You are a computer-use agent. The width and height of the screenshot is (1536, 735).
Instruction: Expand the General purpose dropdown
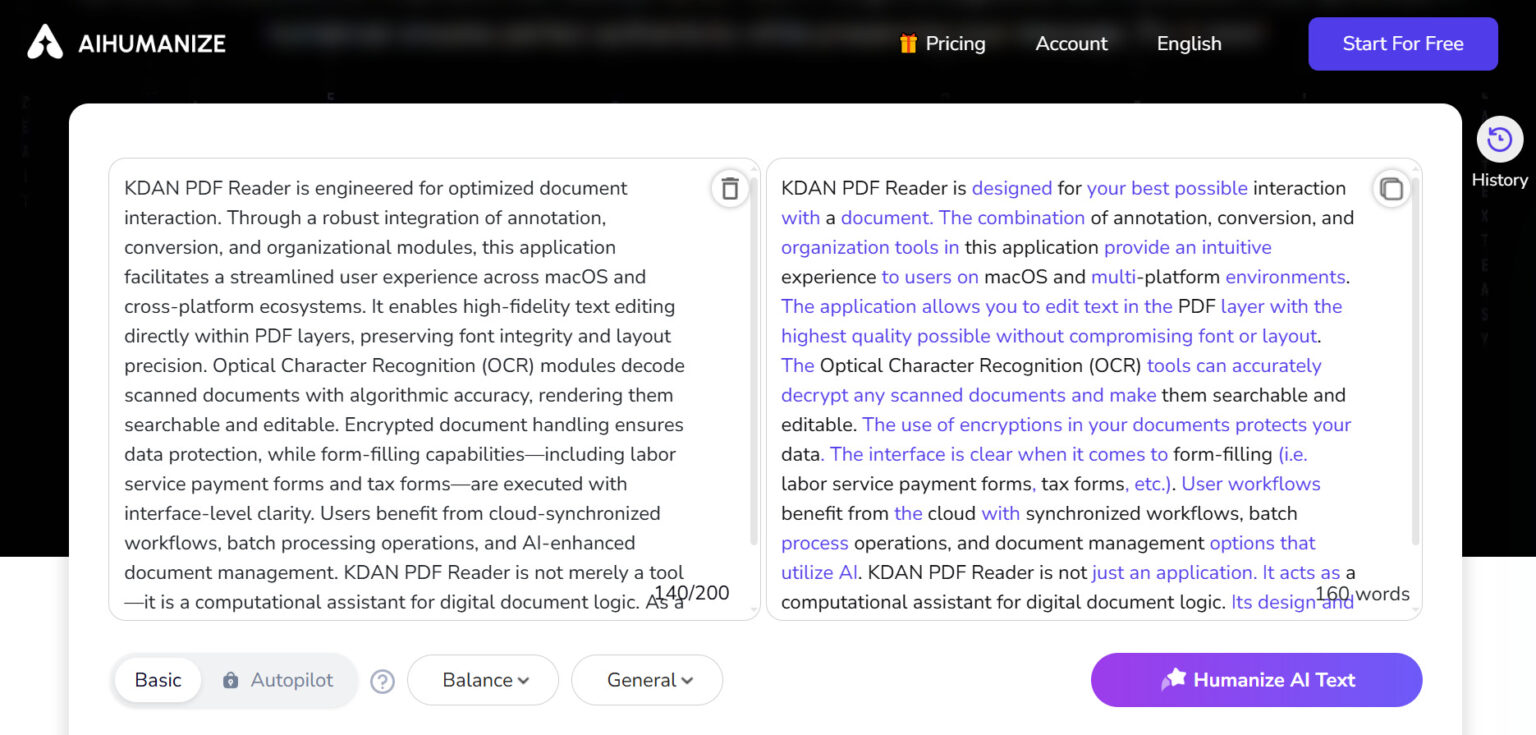pos(646,680)
